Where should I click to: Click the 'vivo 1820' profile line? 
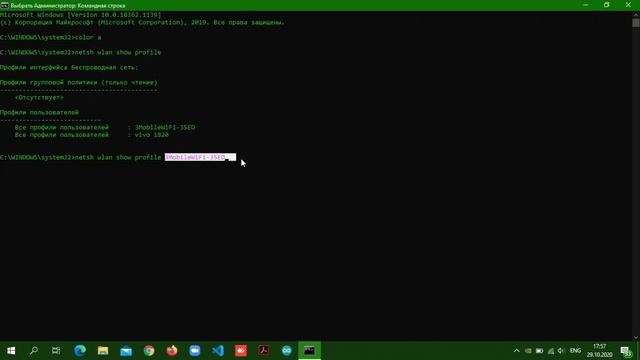91,135
